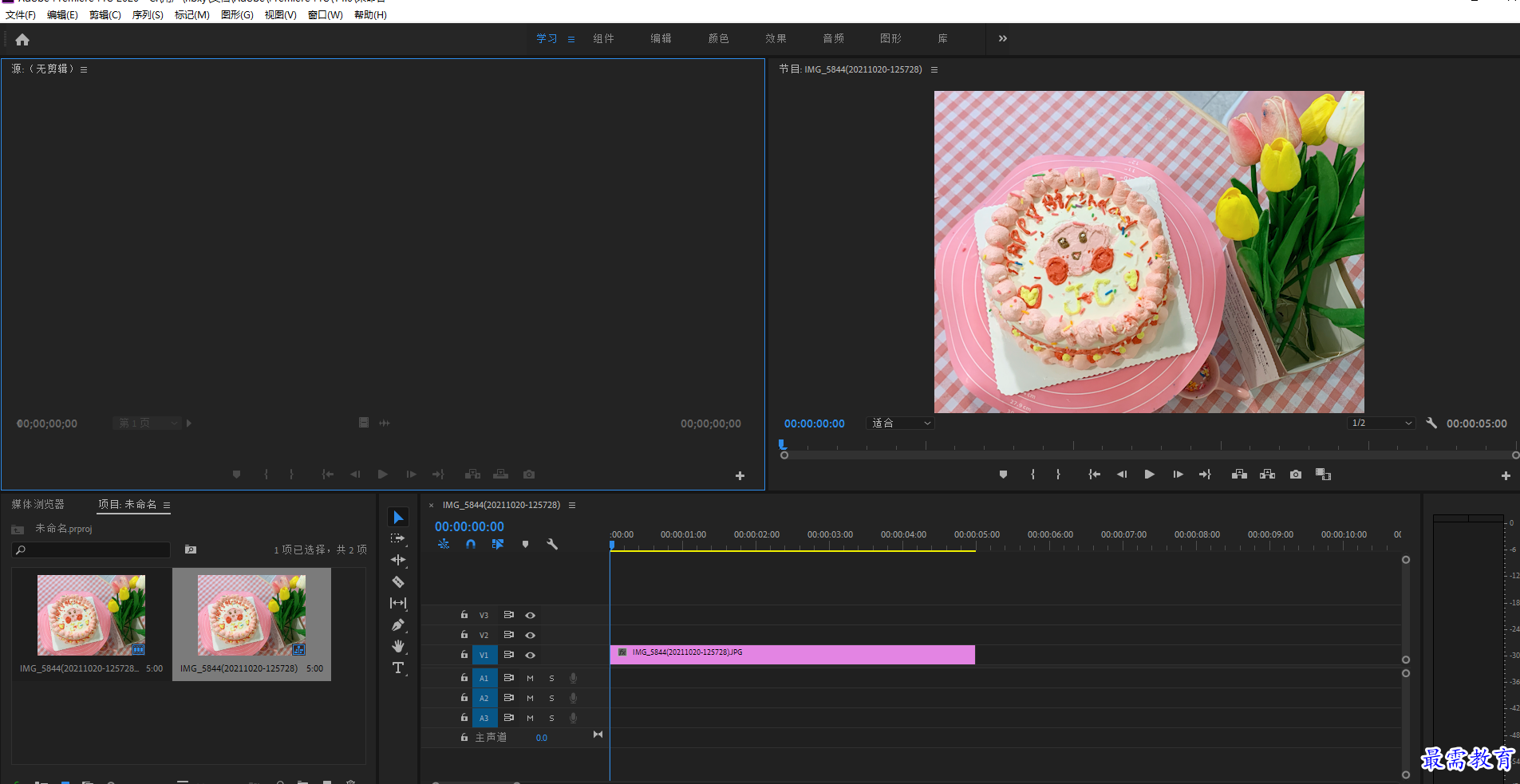The height and width of the screenshot is (784, 1520).
Task: Click Extract button in program monitor
Action: tap(1267, 475)
